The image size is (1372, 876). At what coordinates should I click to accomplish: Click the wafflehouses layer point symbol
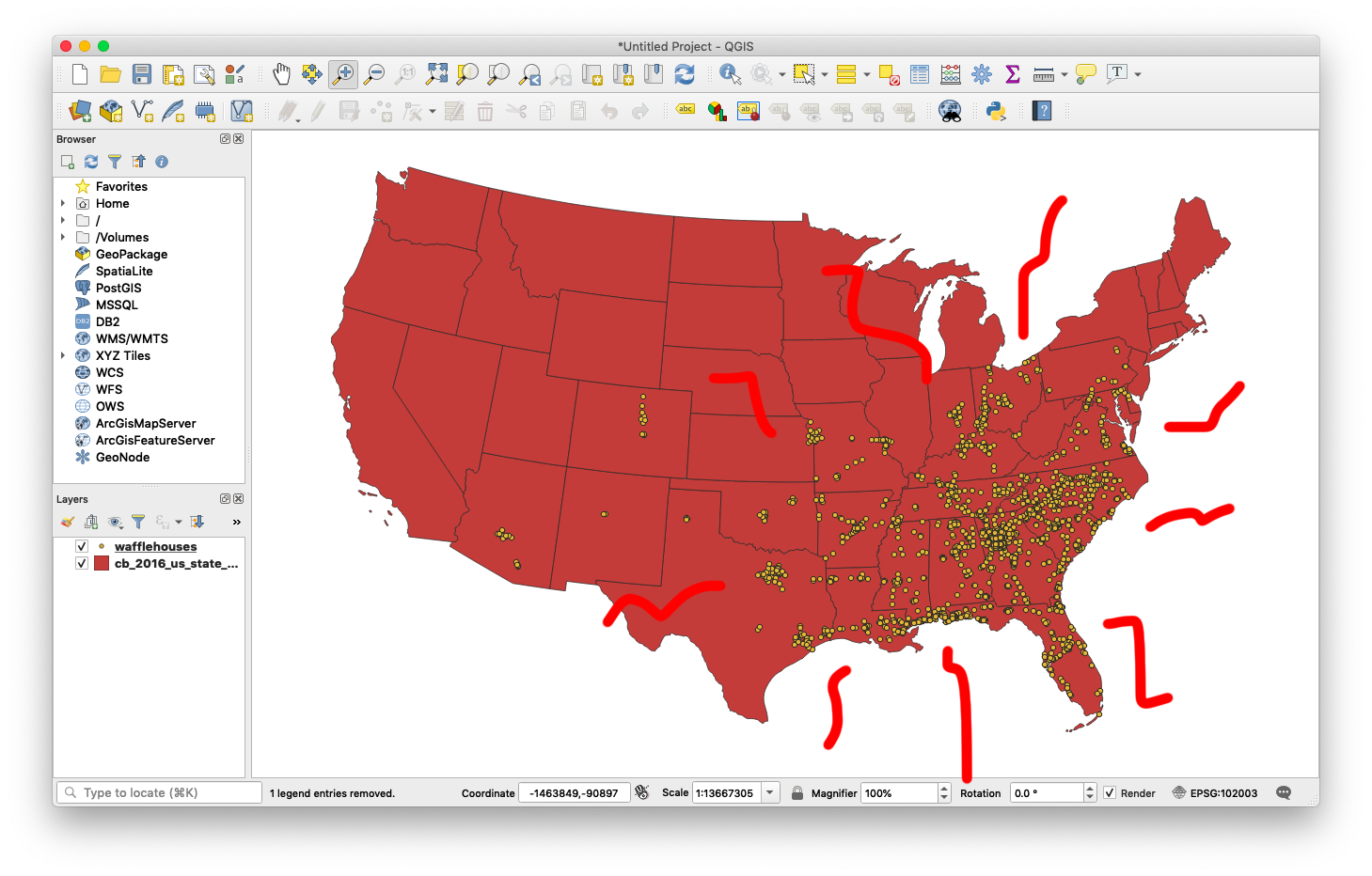pos(102,546)
